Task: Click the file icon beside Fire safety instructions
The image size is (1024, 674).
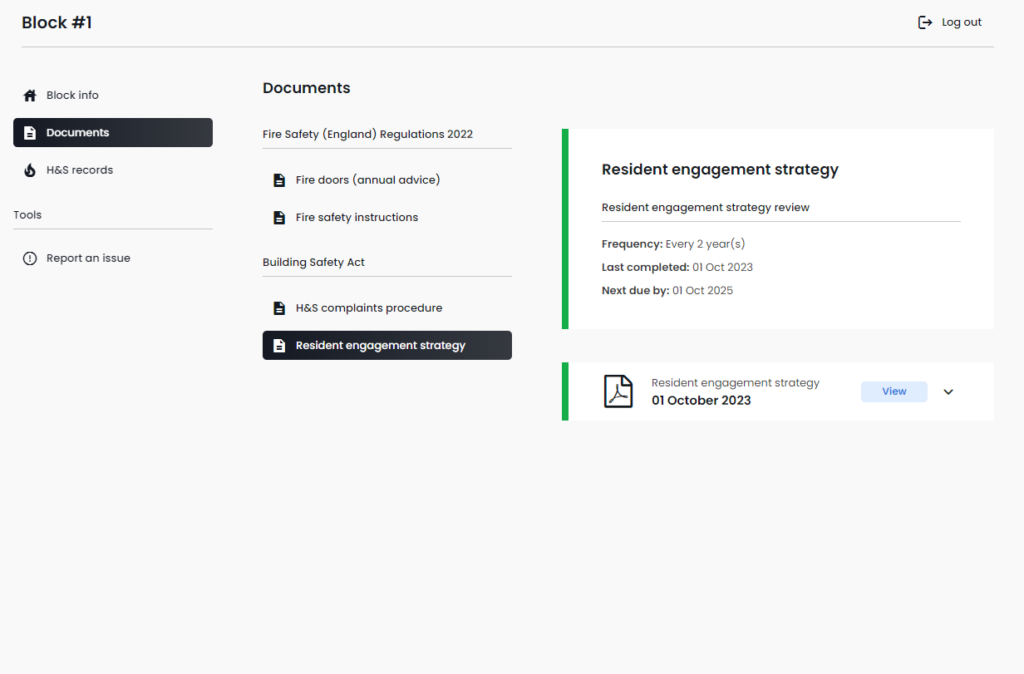Action: click(x=278, y=217)
